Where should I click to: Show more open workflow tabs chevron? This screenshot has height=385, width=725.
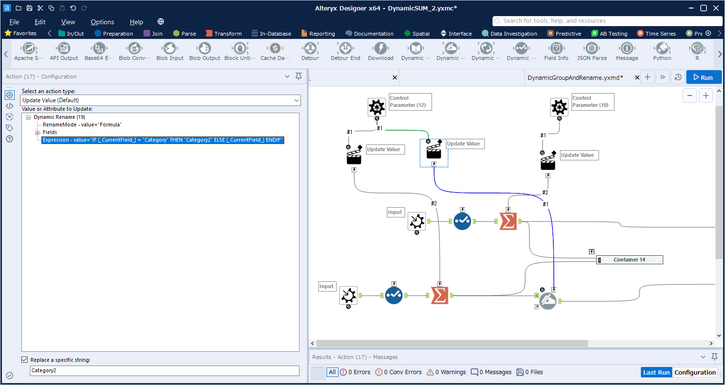click(x=663, y=77)
